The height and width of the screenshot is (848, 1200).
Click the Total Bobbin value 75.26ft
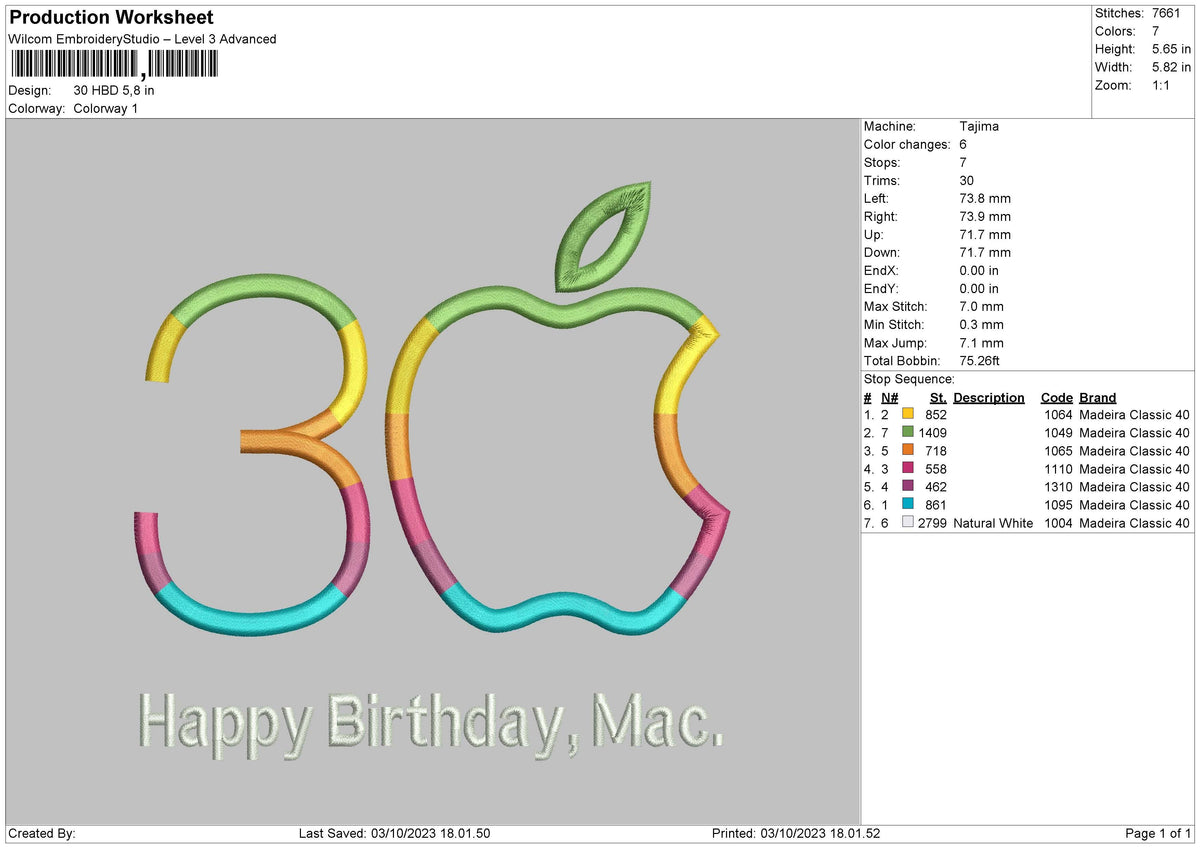tap(980, 361)
